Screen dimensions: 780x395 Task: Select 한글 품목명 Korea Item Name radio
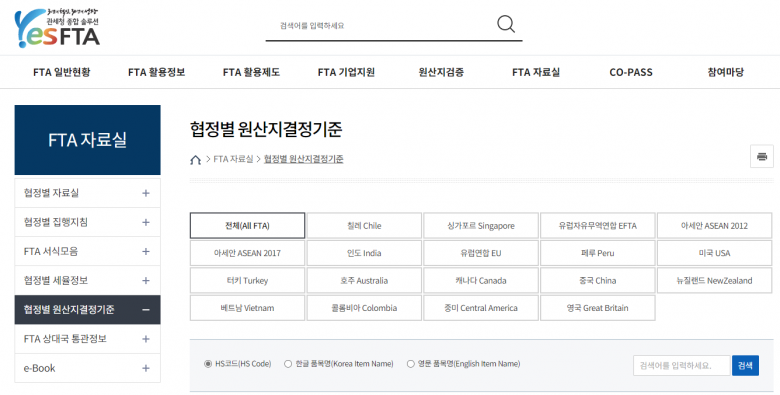click(288, 364)
